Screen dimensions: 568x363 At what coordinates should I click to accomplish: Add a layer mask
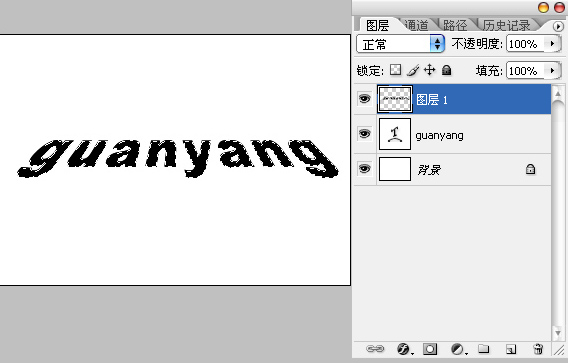[x=430, y=349]
